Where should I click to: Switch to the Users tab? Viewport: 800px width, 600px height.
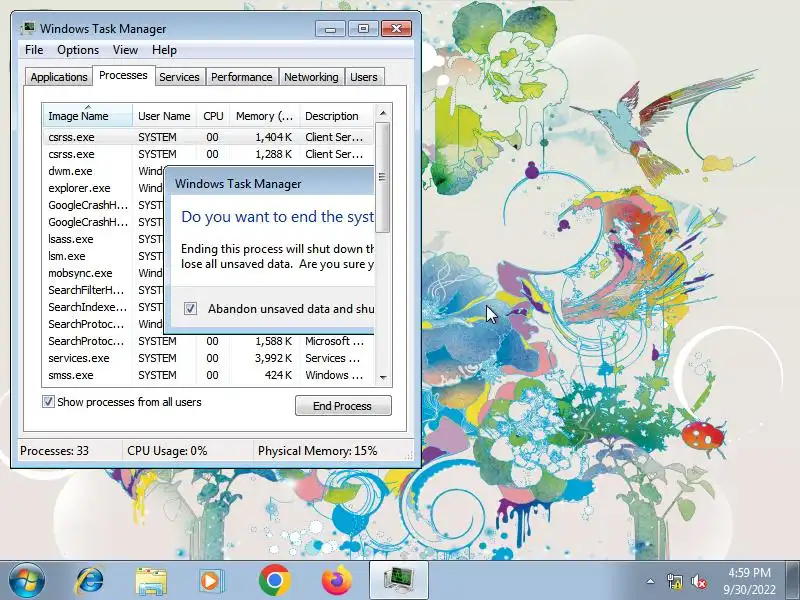point(364,77)
